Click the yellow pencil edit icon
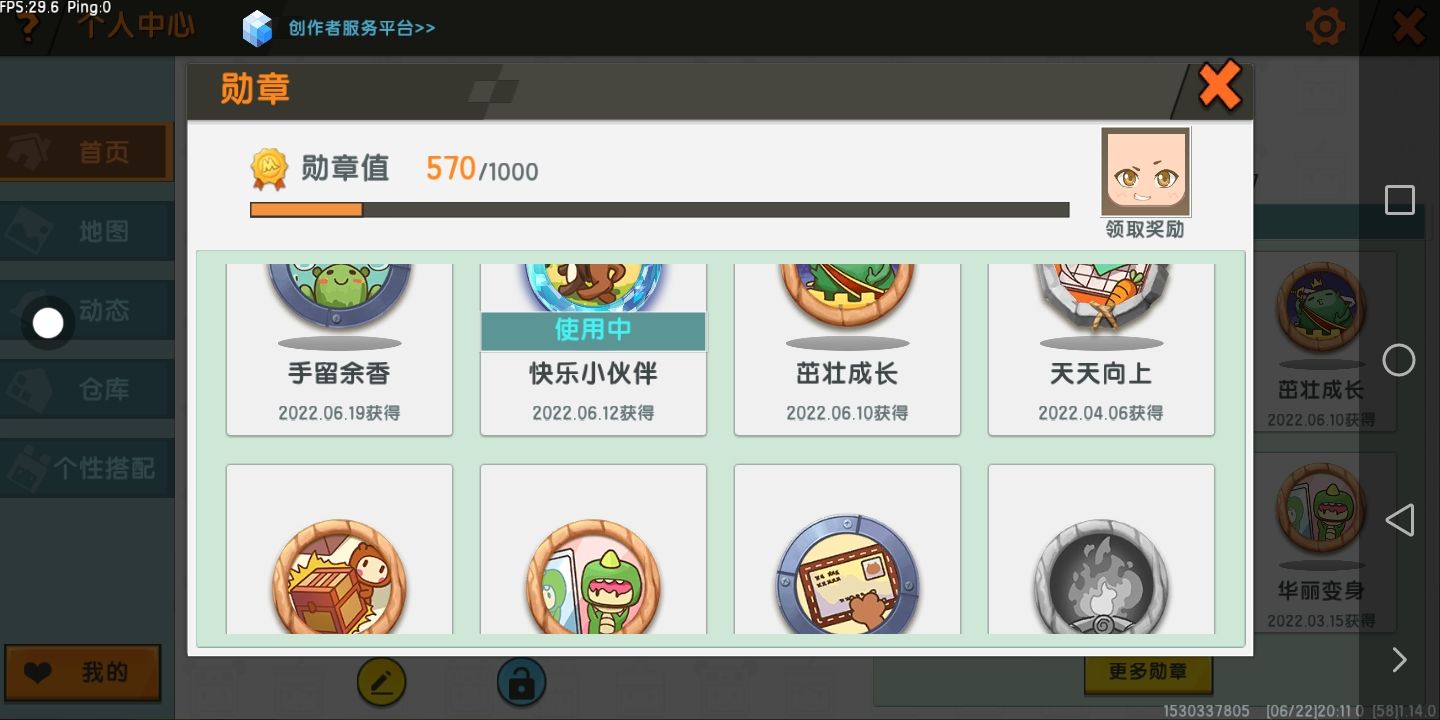 (382, 683)
